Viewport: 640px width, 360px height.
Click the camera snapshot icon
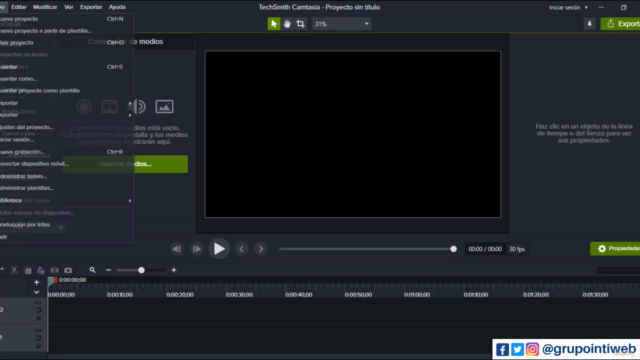tap(68, 270)
